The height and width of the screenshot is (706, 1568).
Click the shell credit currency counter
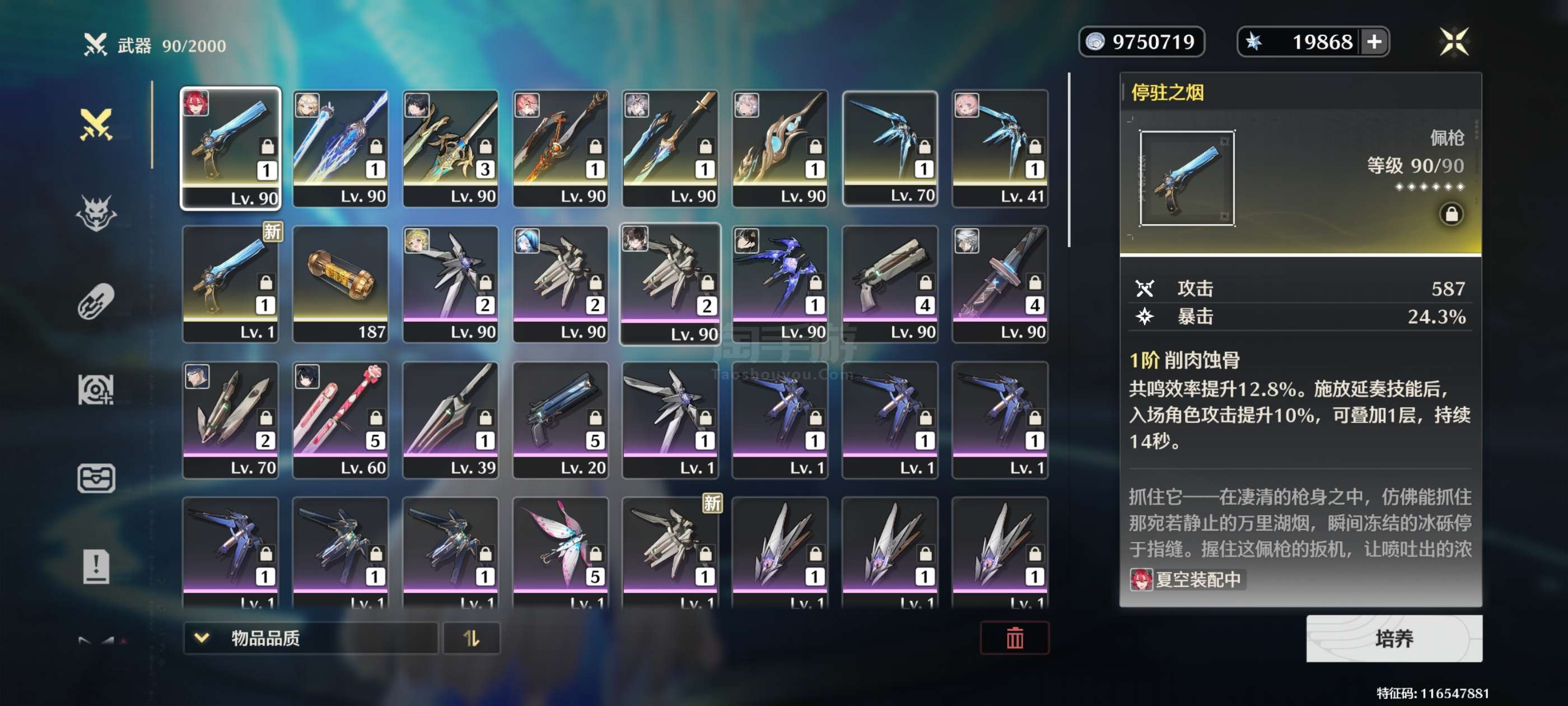click(1141, 41)
